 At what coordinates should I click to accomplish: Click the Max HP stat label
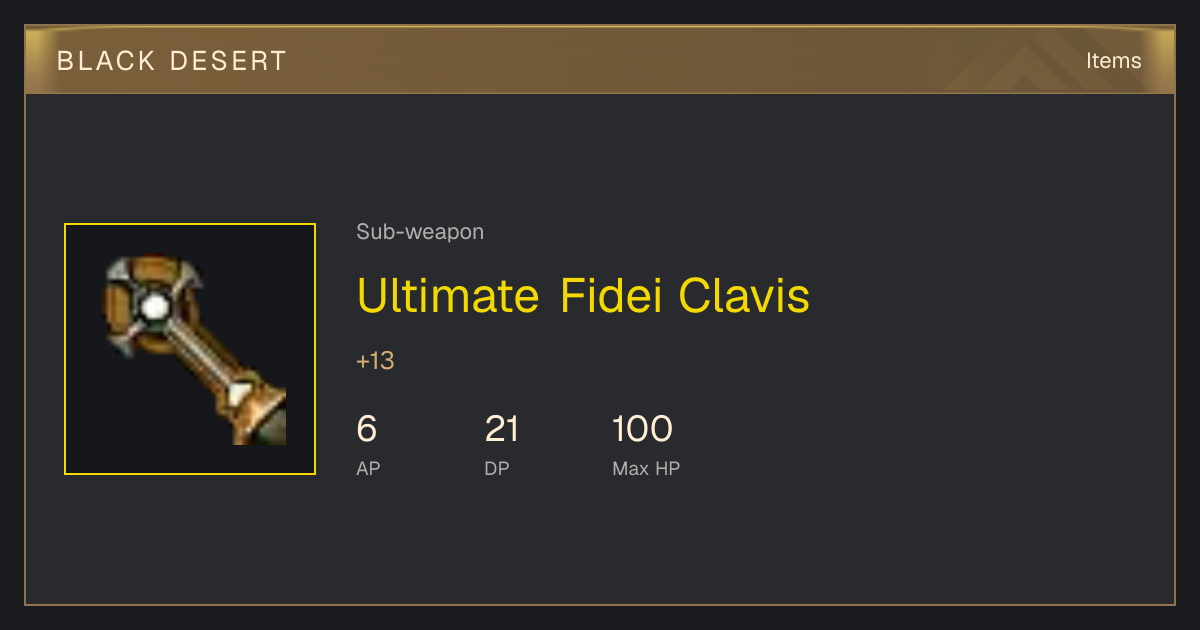646,468
